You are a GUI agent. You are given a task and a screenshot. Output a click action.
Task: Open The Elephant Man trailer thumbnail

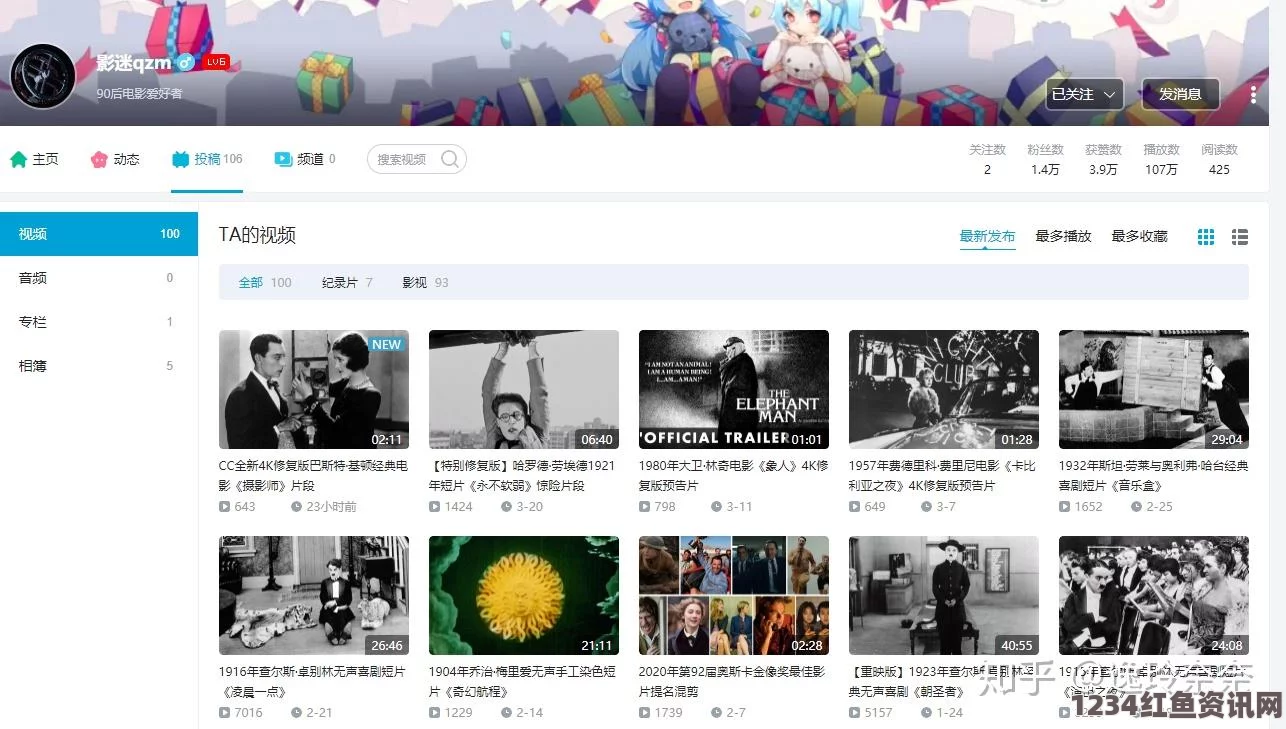pyautogui.click(x=734, y=389)
